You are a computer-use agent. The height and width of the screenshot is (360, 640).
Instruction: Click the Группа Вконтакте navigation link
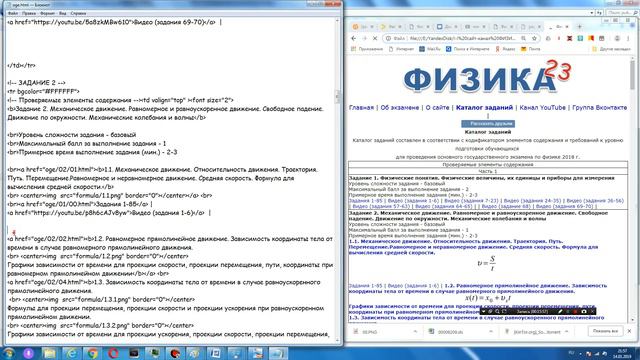599,108
